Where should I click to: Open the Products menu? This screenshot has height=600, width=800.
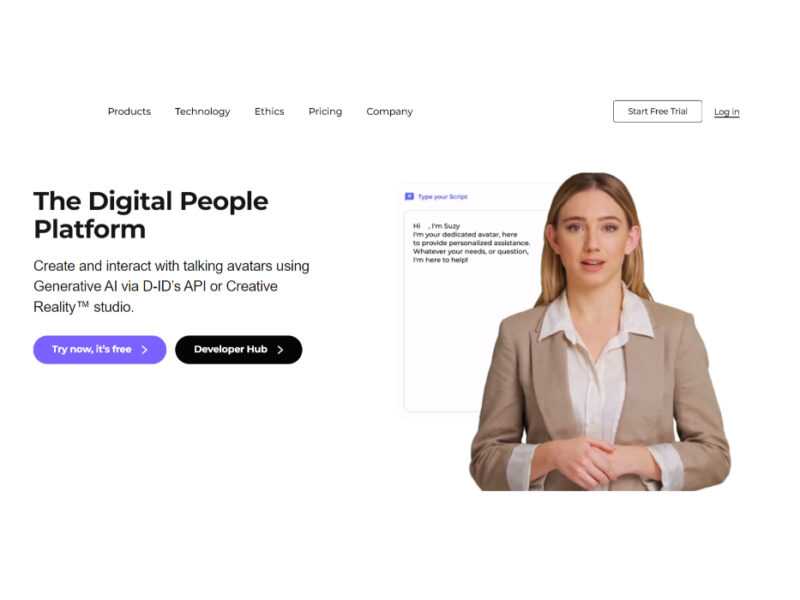(x=129, y=111)
